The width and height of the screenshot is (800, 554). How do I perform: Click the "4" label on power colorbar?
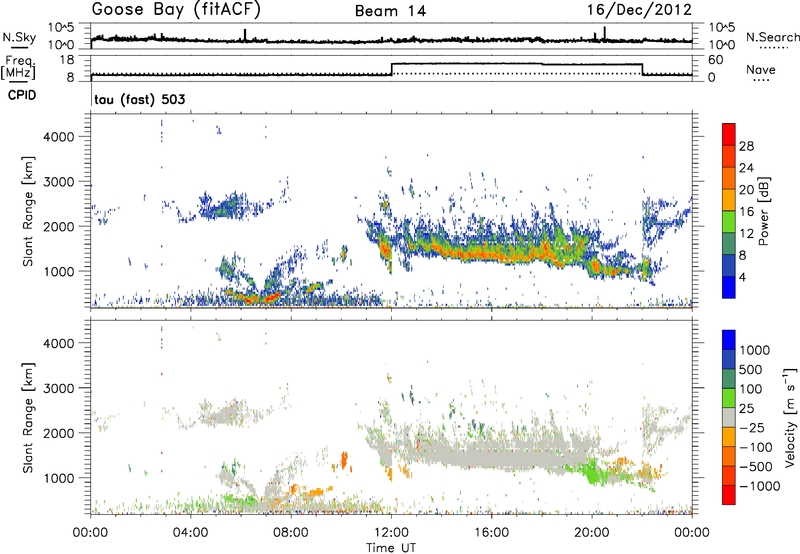click(x=742, y=278)
